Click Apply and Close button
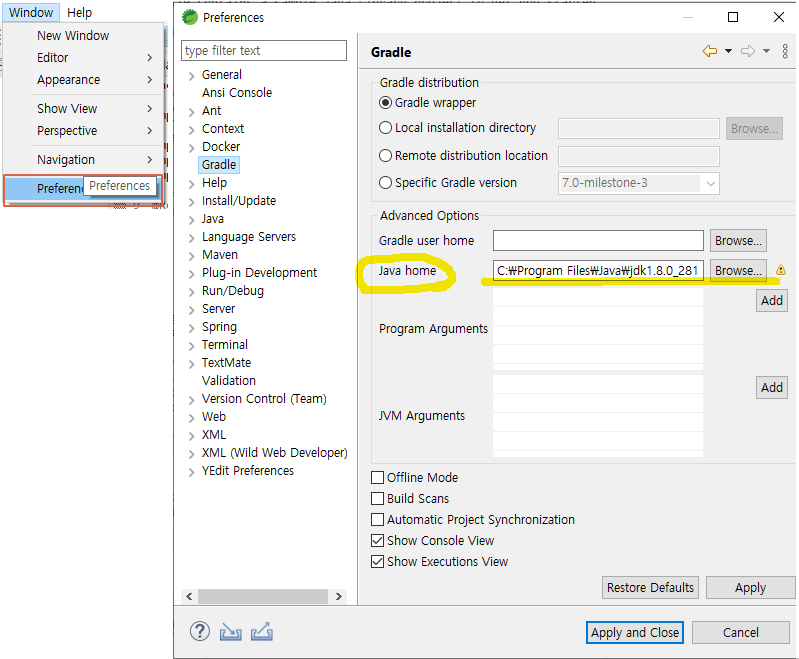 634,632
